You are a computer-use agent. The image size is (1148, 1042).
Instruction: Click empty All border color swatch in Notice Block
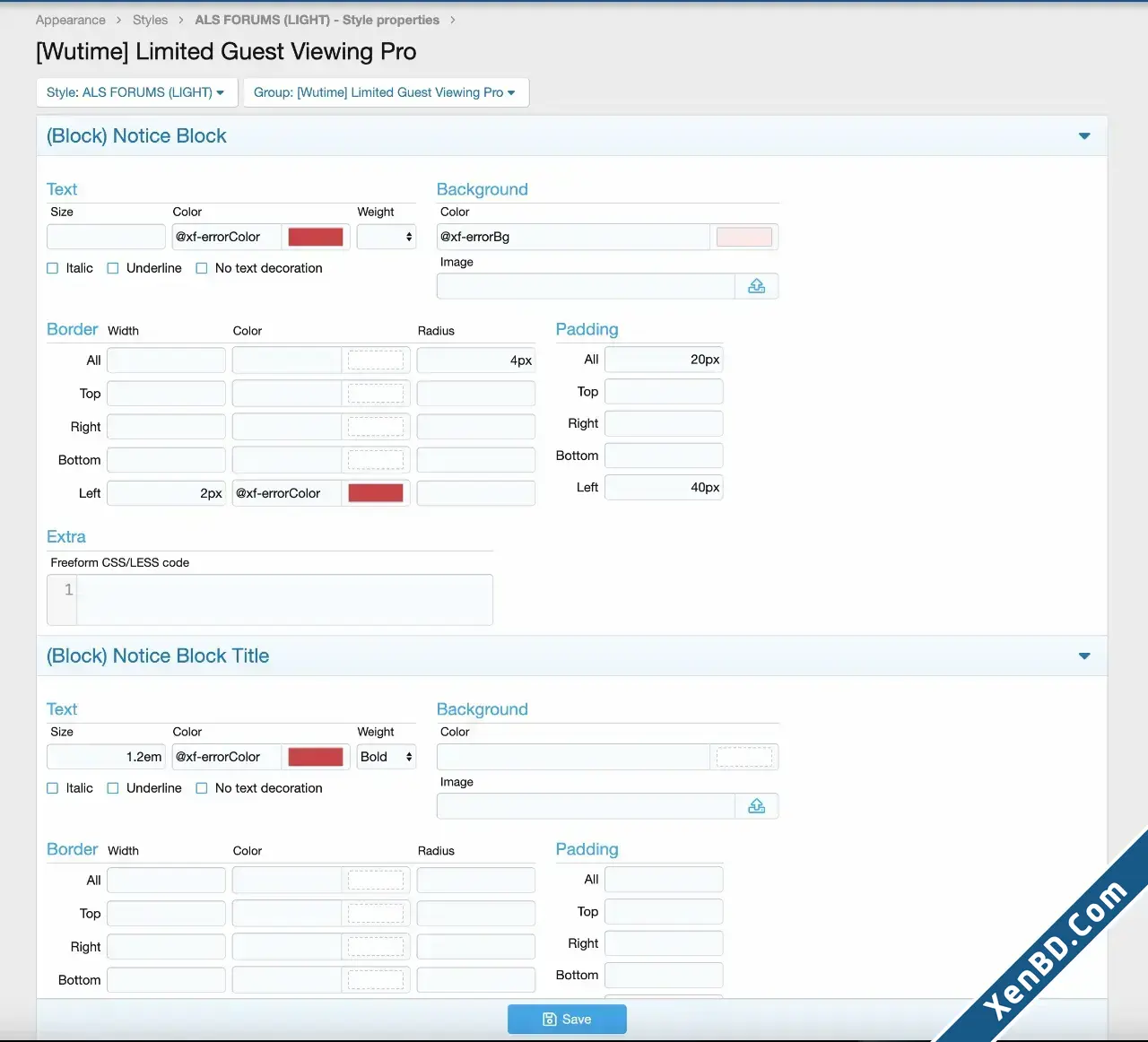(376, 360)
